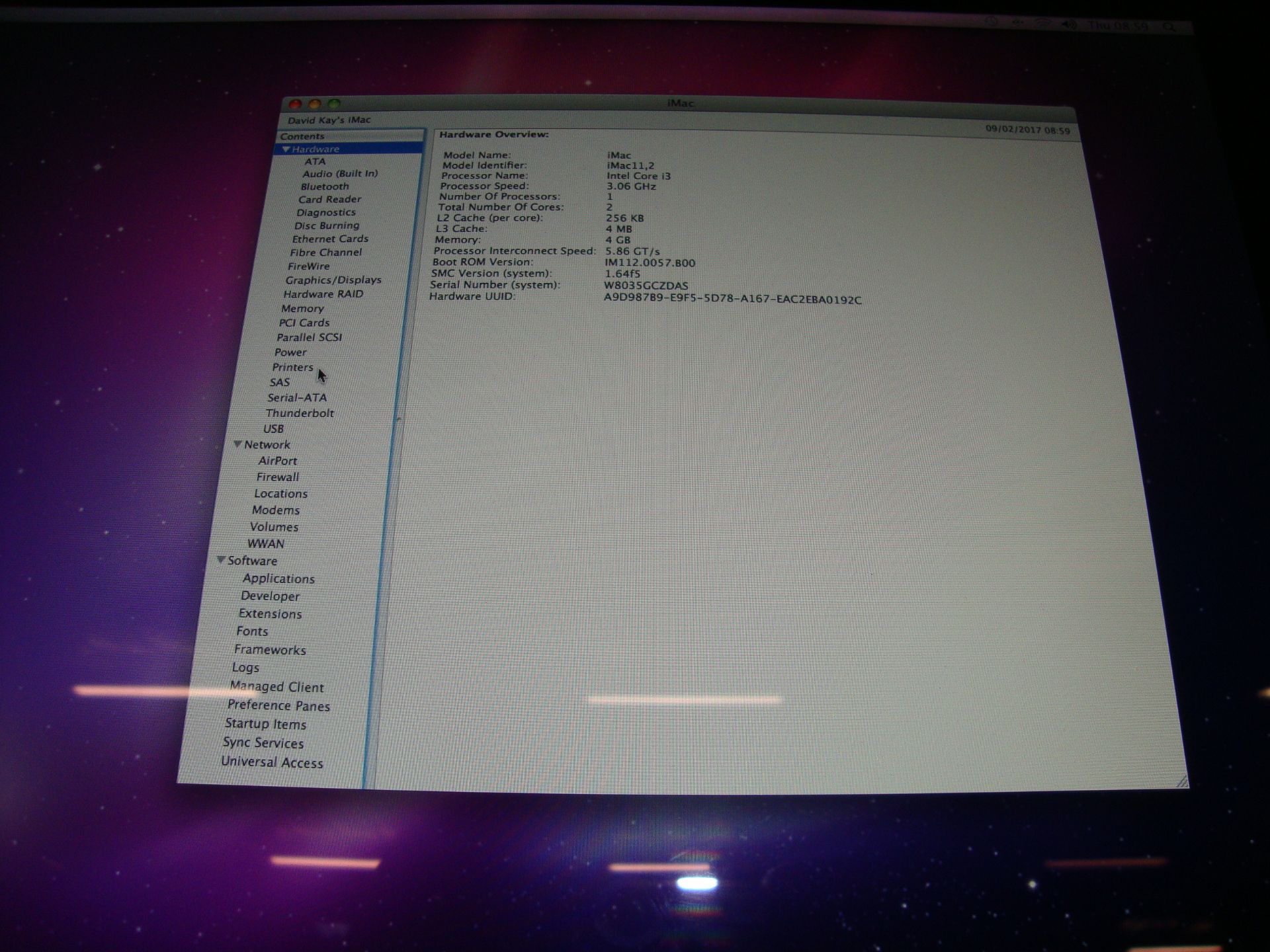Viewport: 1270px width, 952px height.
Task: Select ATA in the sidebar
Action: coord(315,161)
